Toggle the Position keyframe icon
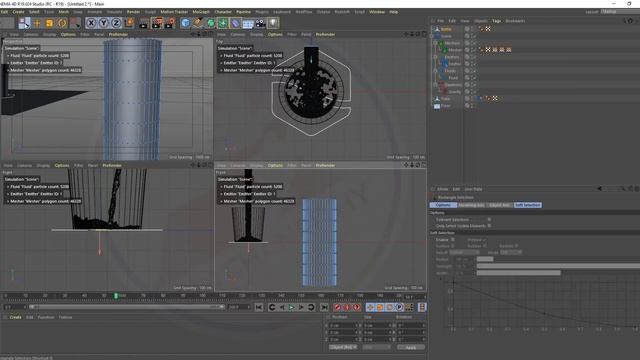This screenshot has width=640, height=360. tap(370, 307)
